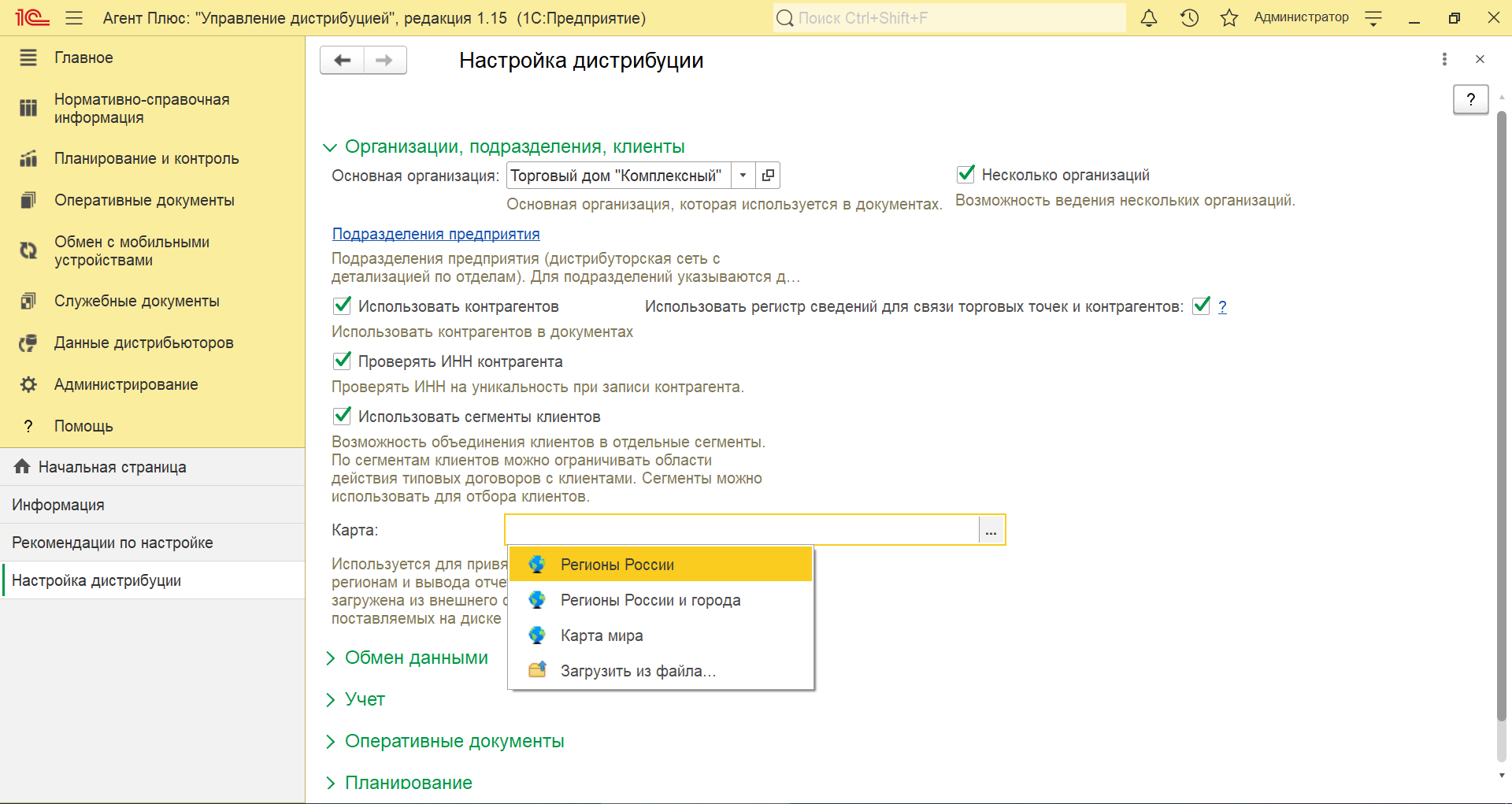The image size is (1512, 804).
Task: Toggle Использовать сегменты клиентов checkbox
Action: 342,416
